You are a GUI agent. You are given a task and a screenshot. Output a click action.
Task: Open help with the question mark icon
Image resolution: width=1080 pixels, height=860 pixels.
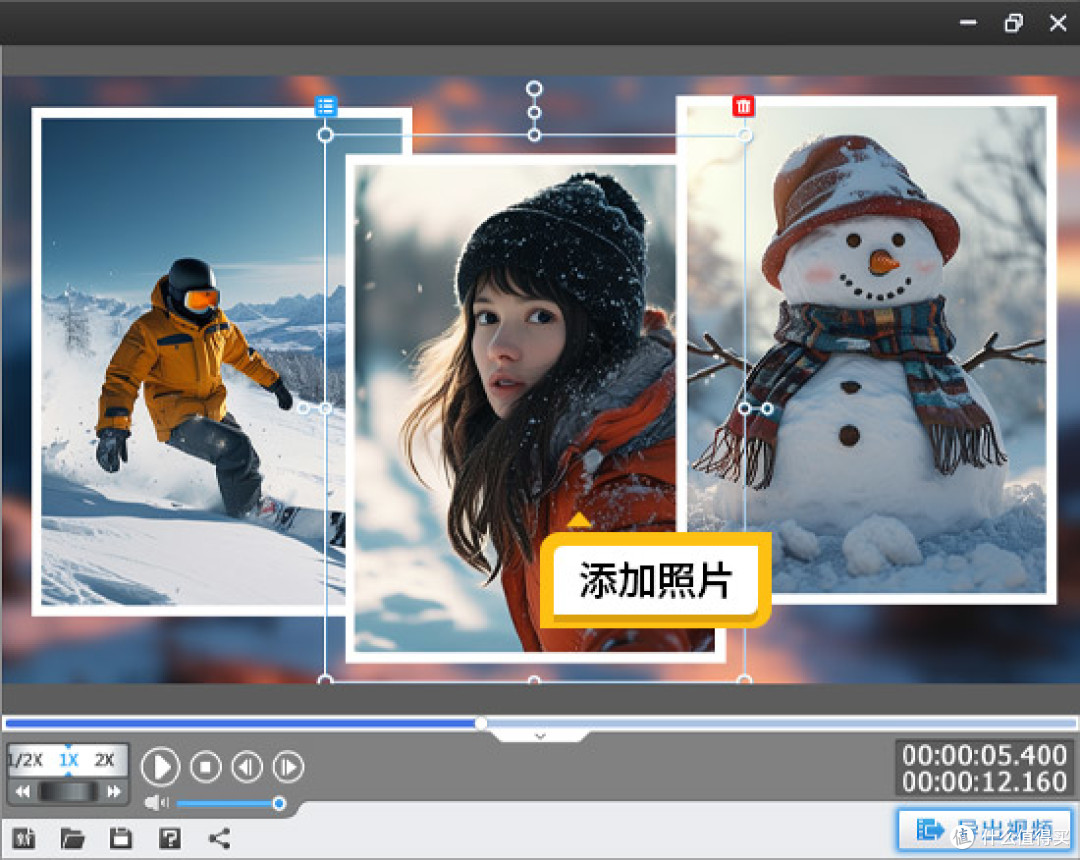coord(170,838)
